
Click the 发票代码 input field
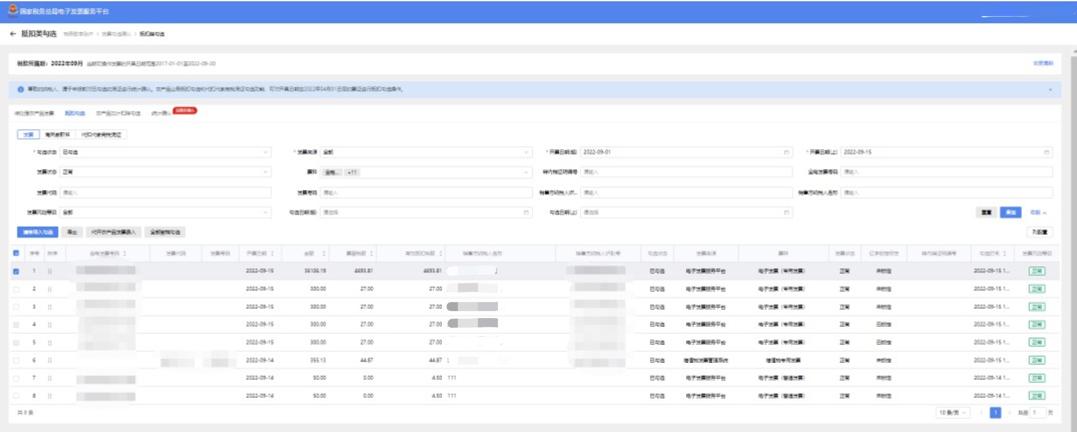165,192
